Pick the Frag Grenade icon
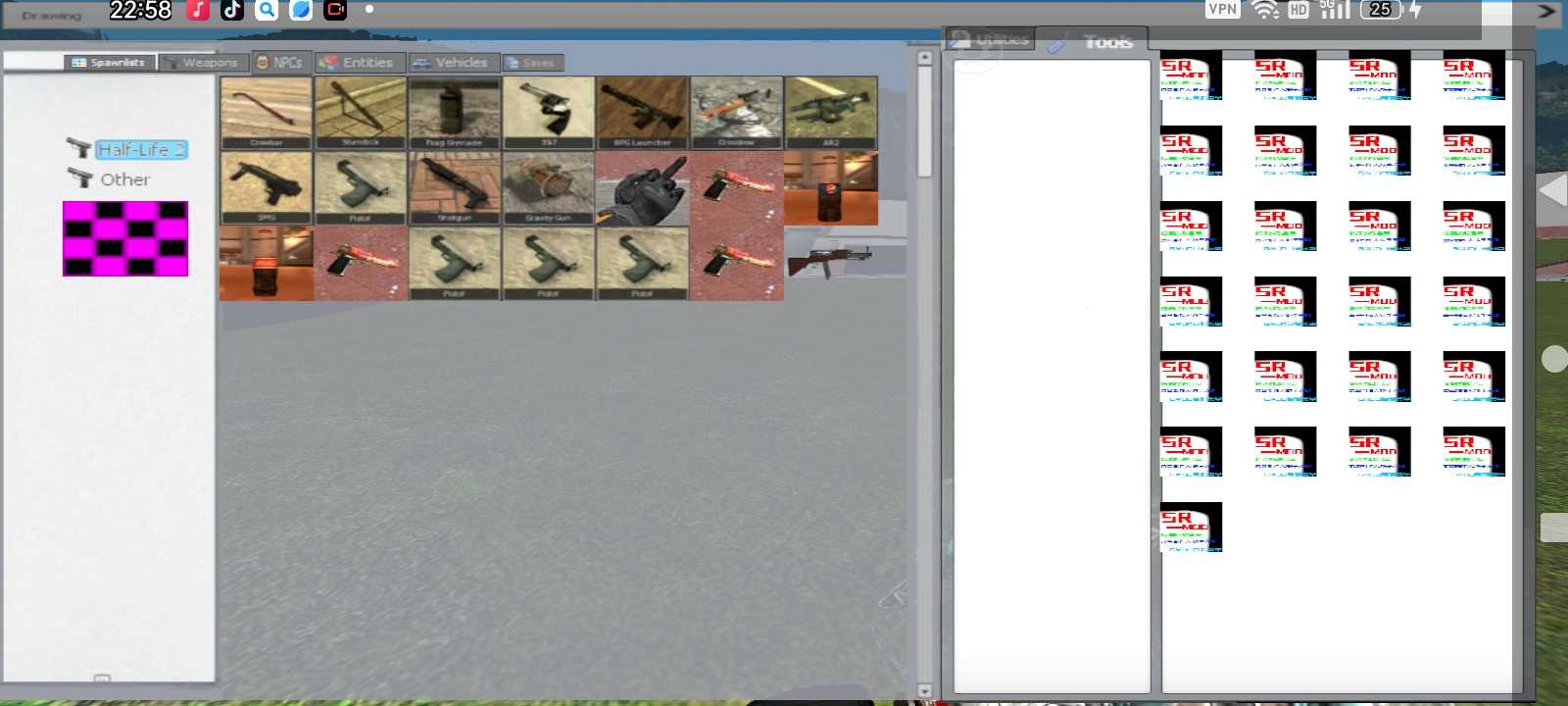1568x706 pixels. tap(455, 113)
